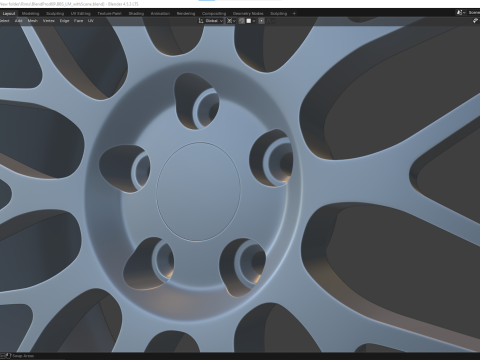
Task: Open the scene browse dropdown icon
Action: tap(461, 13)
